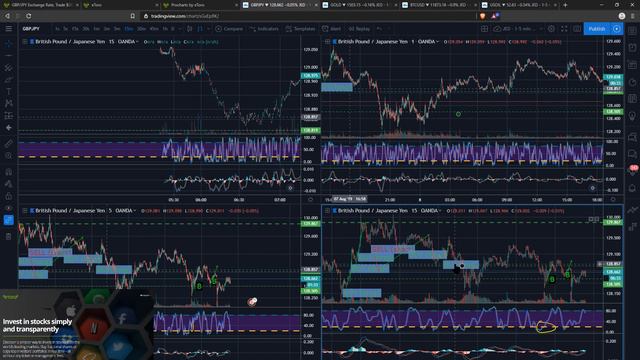
Task: Select the ruler measure tool
Action: (9, 144)
